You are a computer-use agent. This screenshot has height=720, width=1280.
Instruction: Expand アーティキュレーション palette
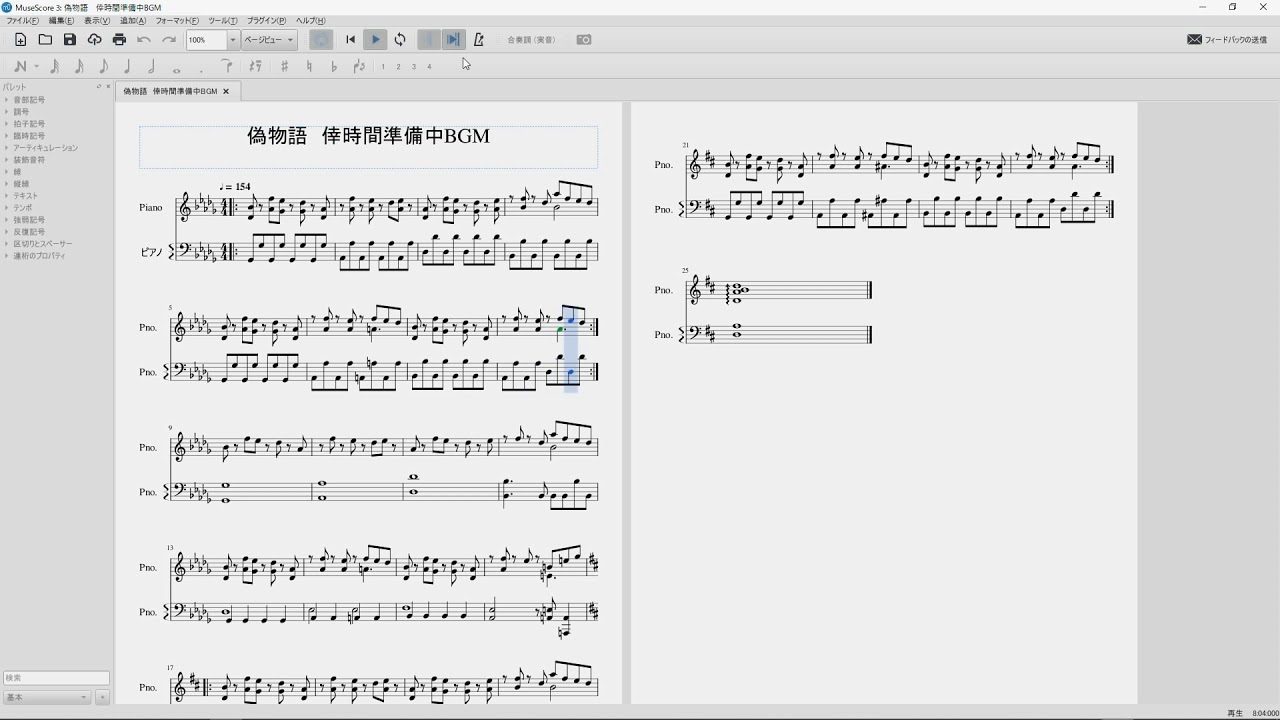click(x=45, y=148)
